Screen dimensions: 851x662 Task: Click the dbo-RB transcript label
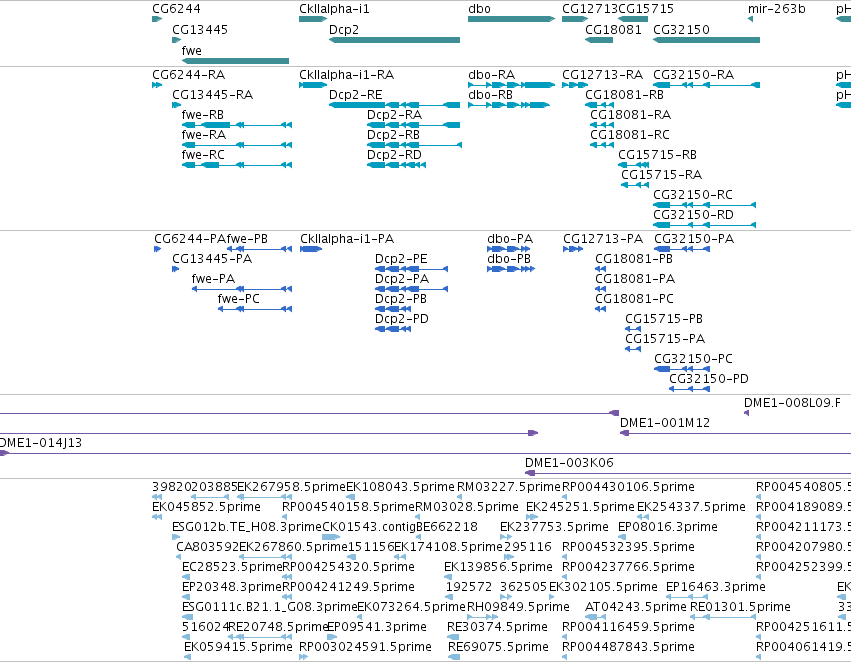click(x=490, y=94)
